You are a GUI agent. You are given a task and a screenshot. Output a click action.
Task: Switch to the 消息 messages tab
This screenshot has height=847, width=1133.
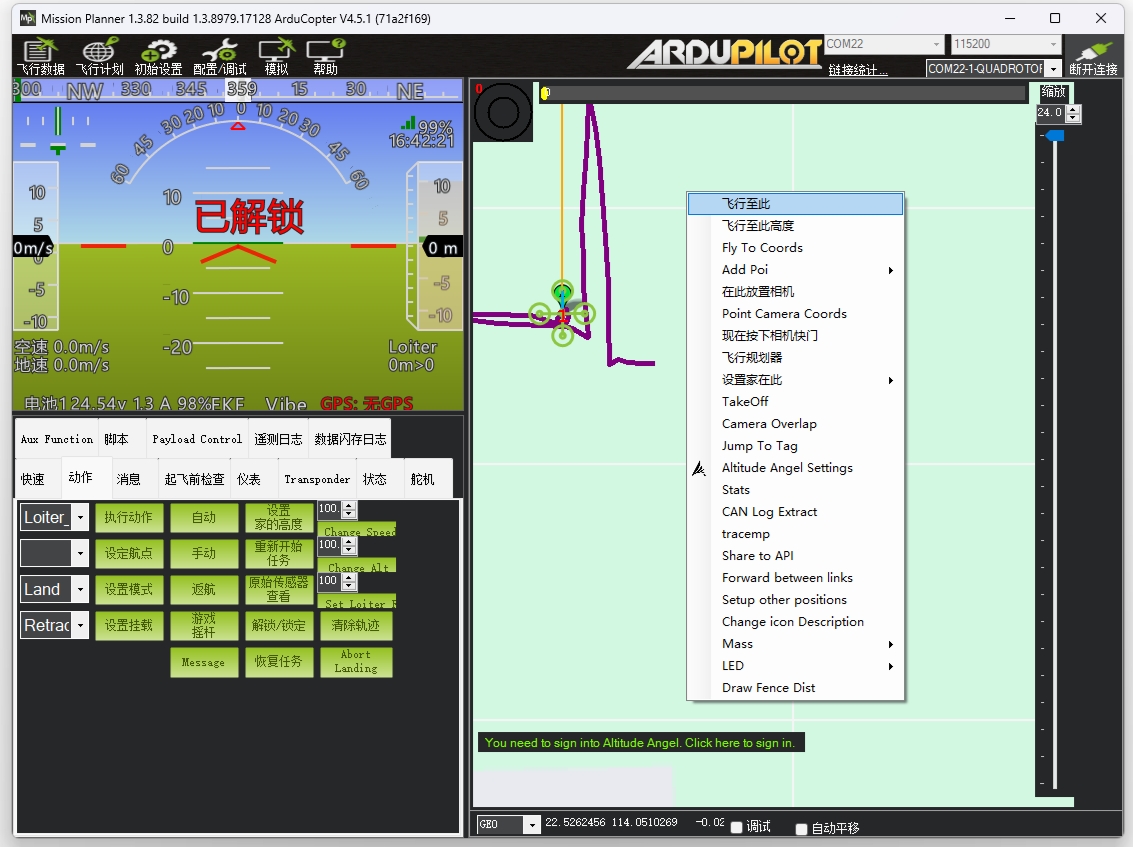tap(129, 479)
